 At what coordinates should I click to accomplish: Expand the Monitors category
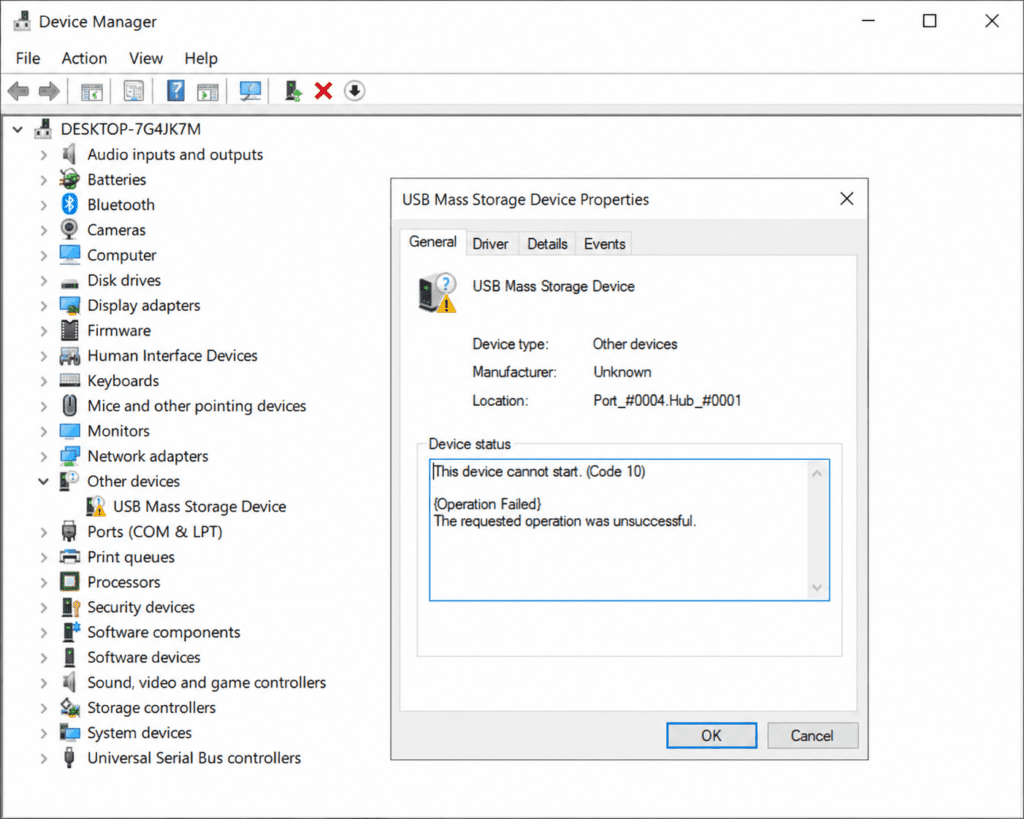click(x=43, y=431)
